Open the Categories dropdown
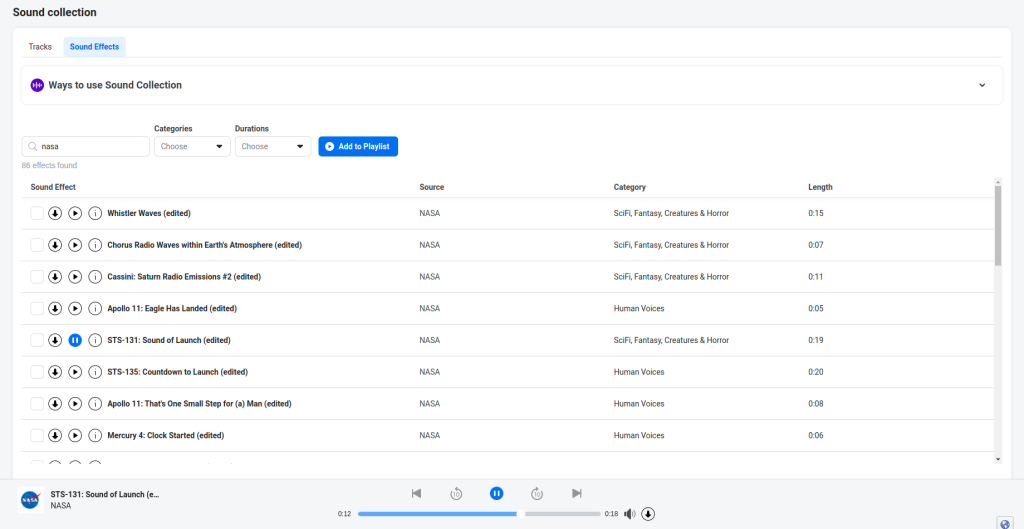1024x529 pixels. (x=192, y=146)
